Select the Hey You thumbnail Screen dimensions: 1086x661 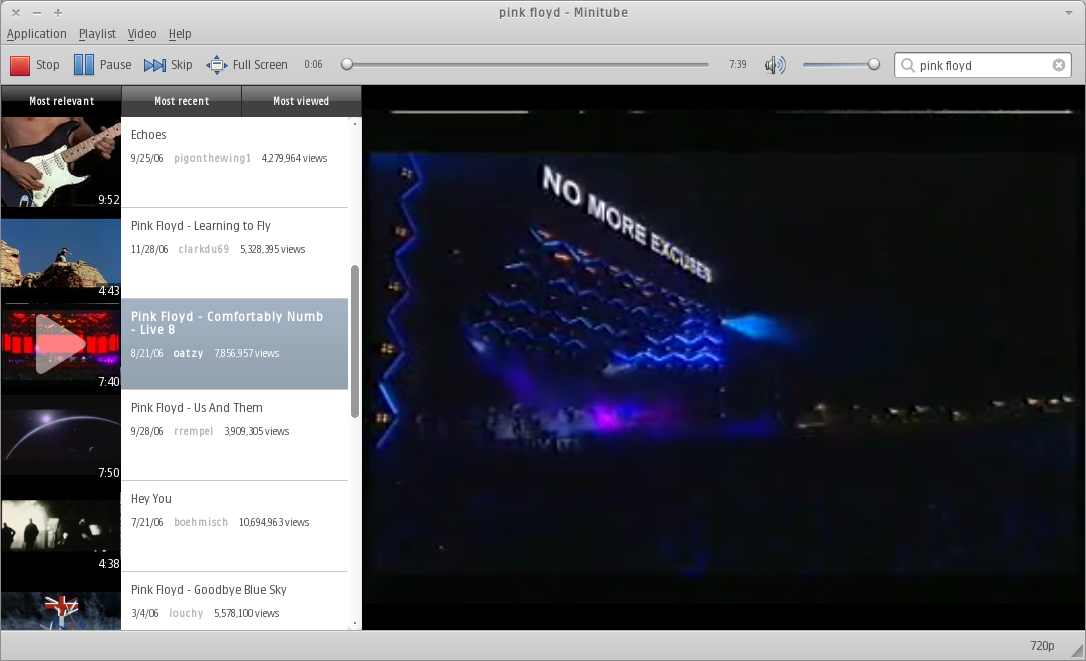pyautogui.click(x=61, y=526)
